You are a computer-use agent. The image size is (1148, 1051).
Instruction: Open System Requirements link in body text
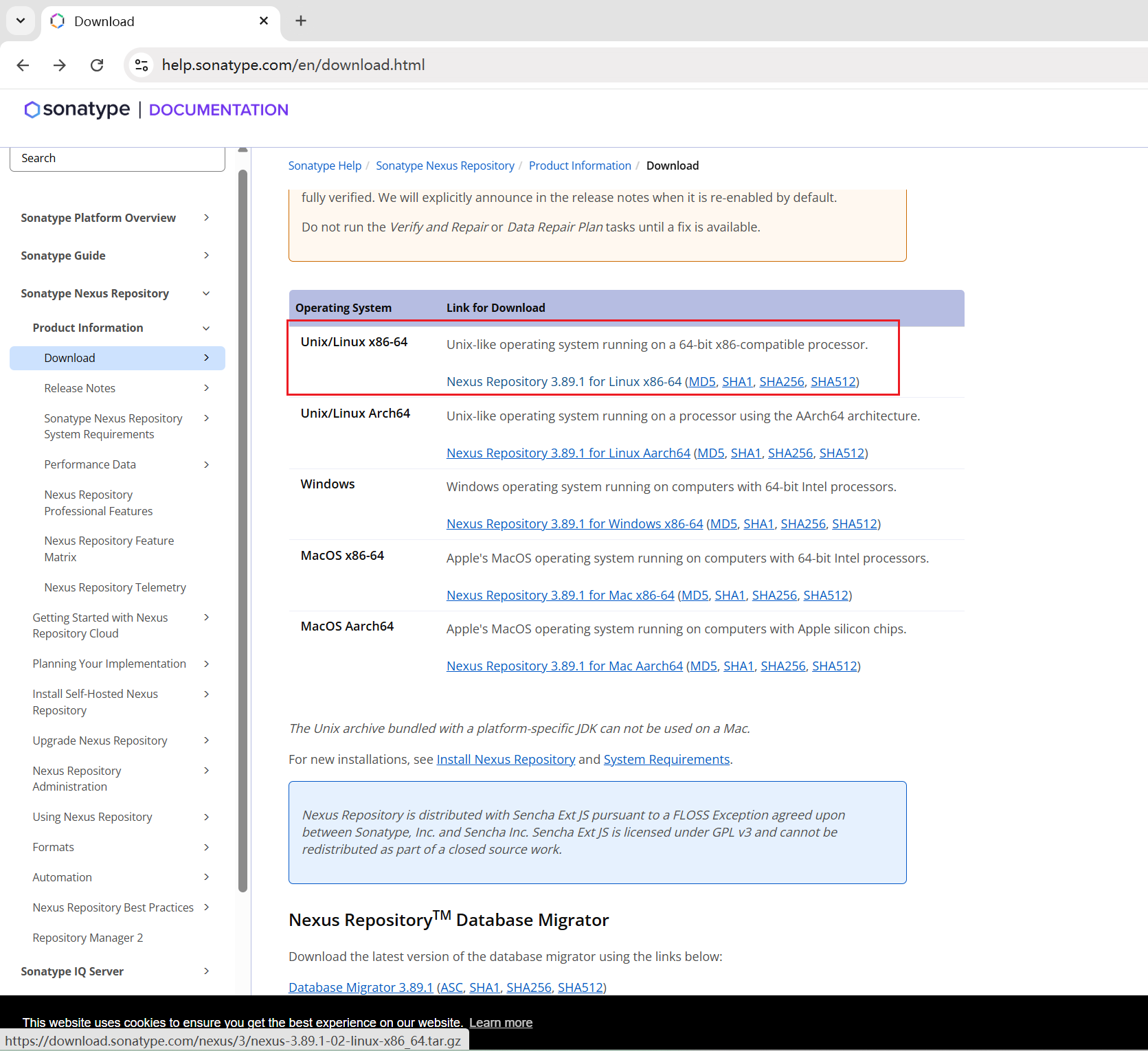click(x=666, y=760)
